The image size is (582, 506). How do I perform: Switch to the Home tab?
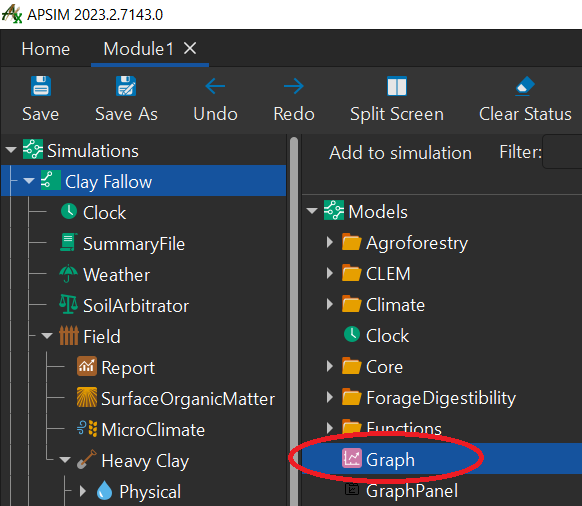pyautogui.click(x=46, y=49)
